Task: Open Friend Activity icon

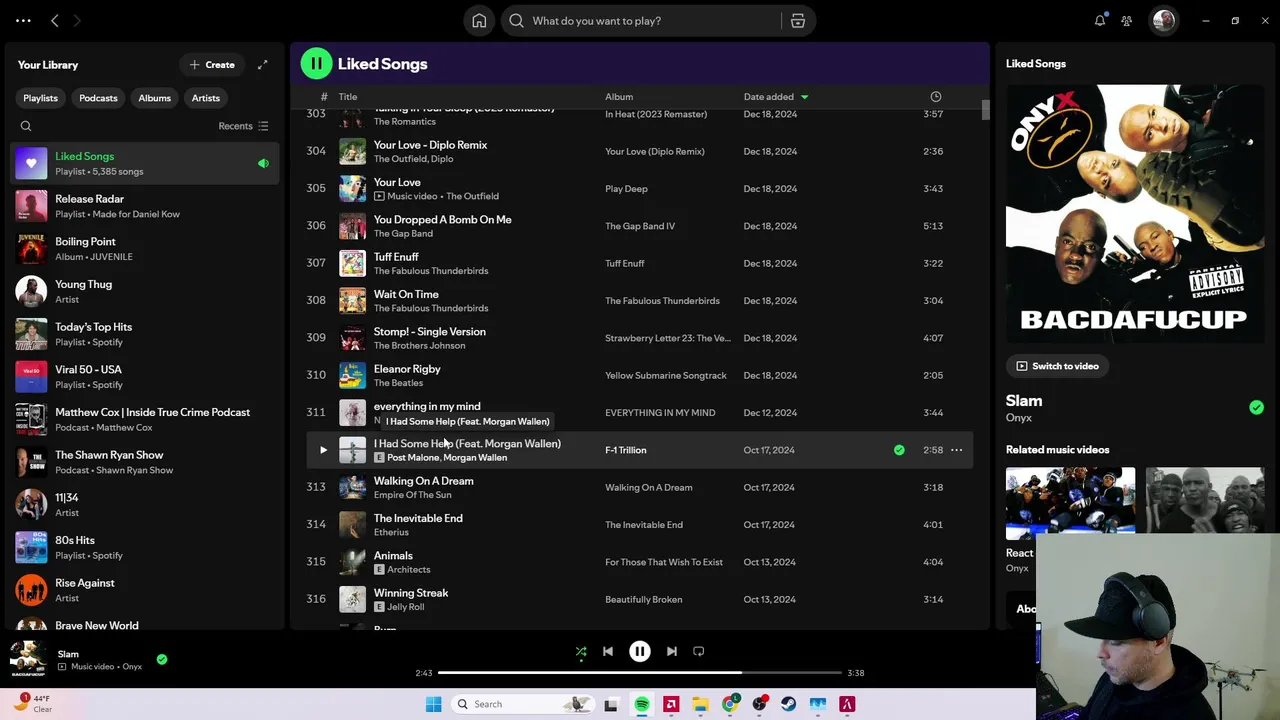Action: (1127, 21)
